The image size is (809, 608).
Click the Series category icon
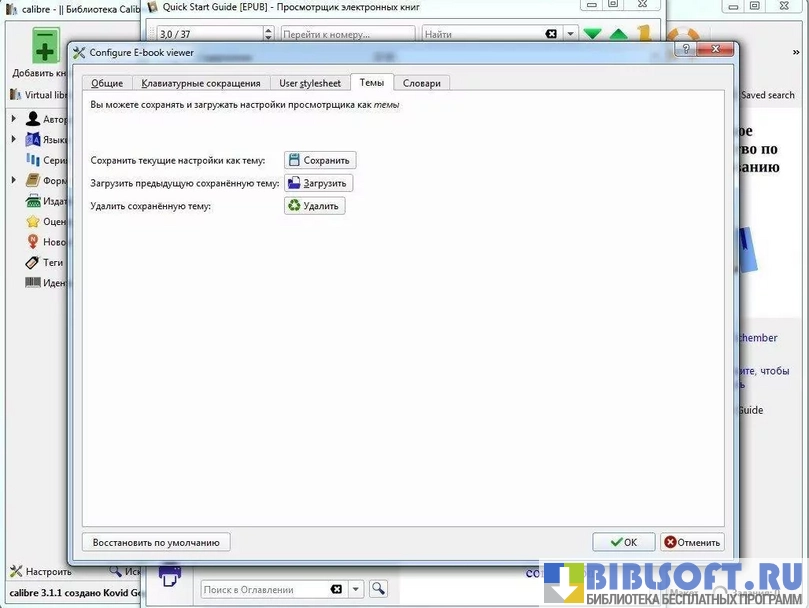click(x=33, y=160)
